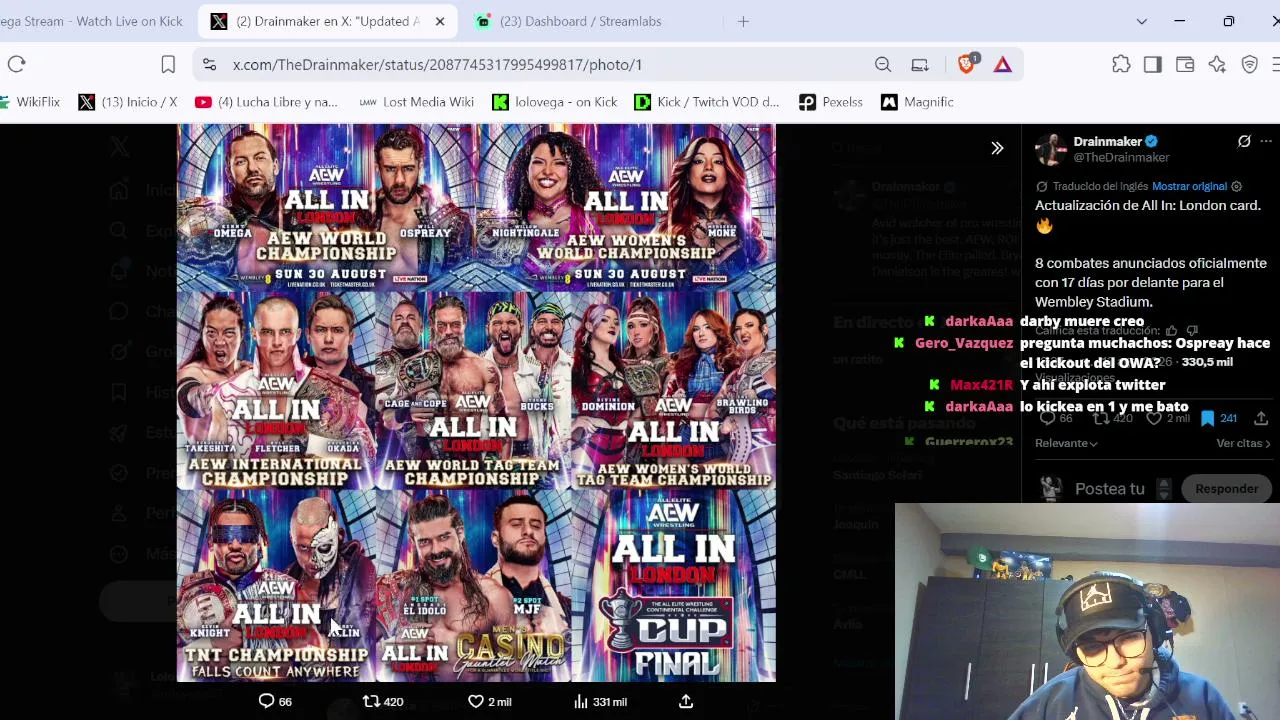Open the Pexelss bookmark
The image size is (1280, 720).
point(831,102)
